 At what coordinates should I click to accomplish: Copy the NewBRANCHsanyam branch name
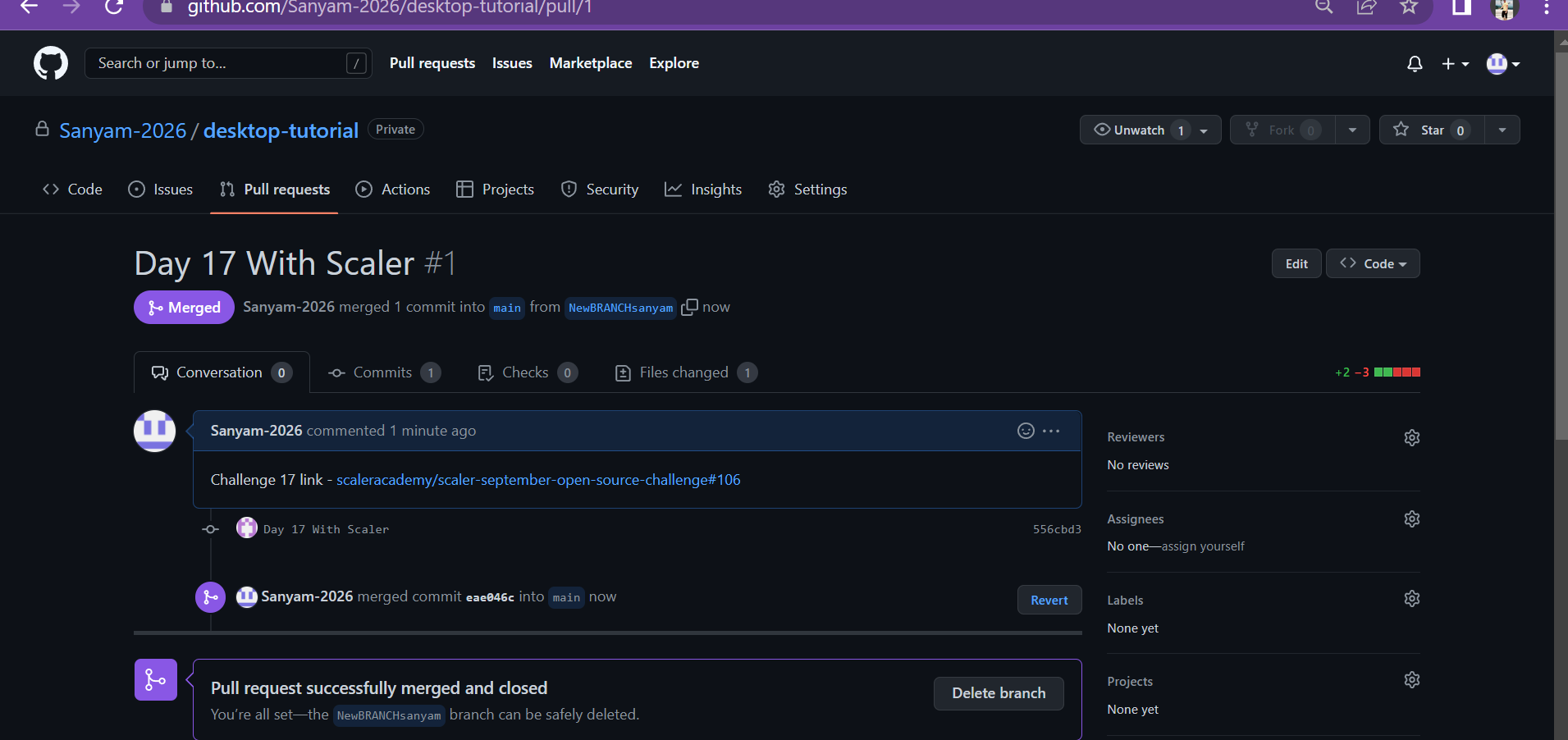tap(689, 307)
